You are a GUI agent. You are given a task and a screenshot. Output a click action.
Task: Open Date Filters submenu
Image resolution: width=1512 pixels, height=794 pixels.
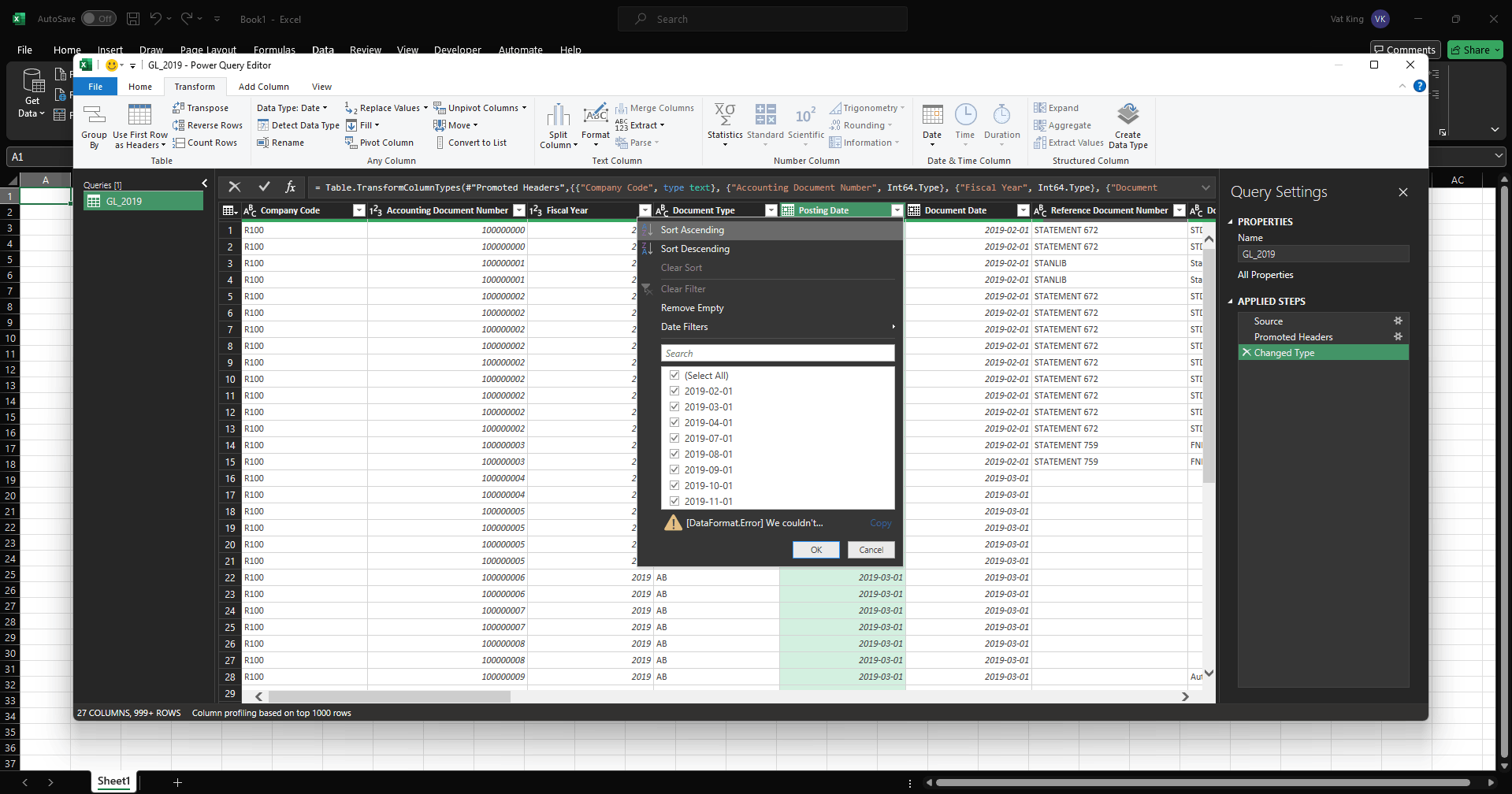tap(770, 327)
